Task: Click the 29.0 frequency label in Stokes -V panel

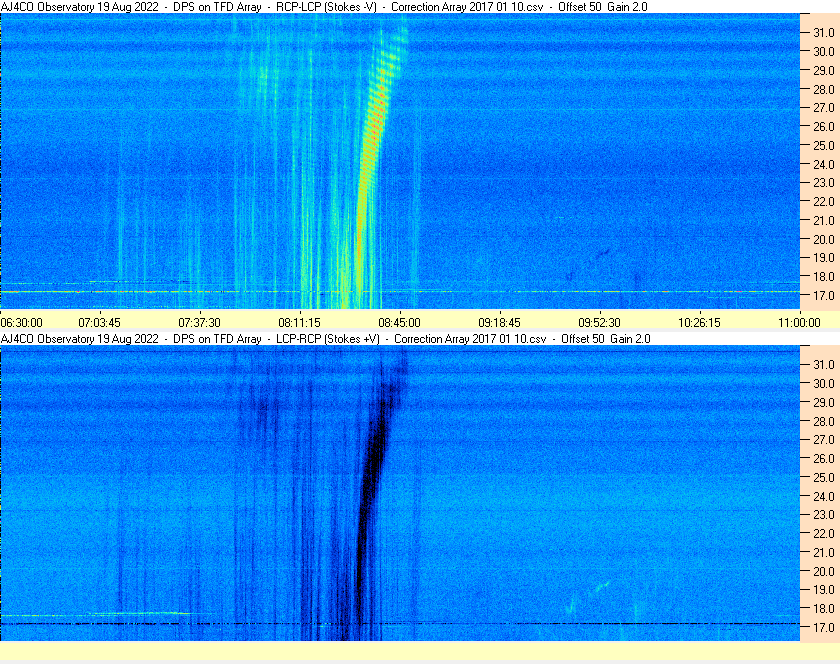Action: 824,70
